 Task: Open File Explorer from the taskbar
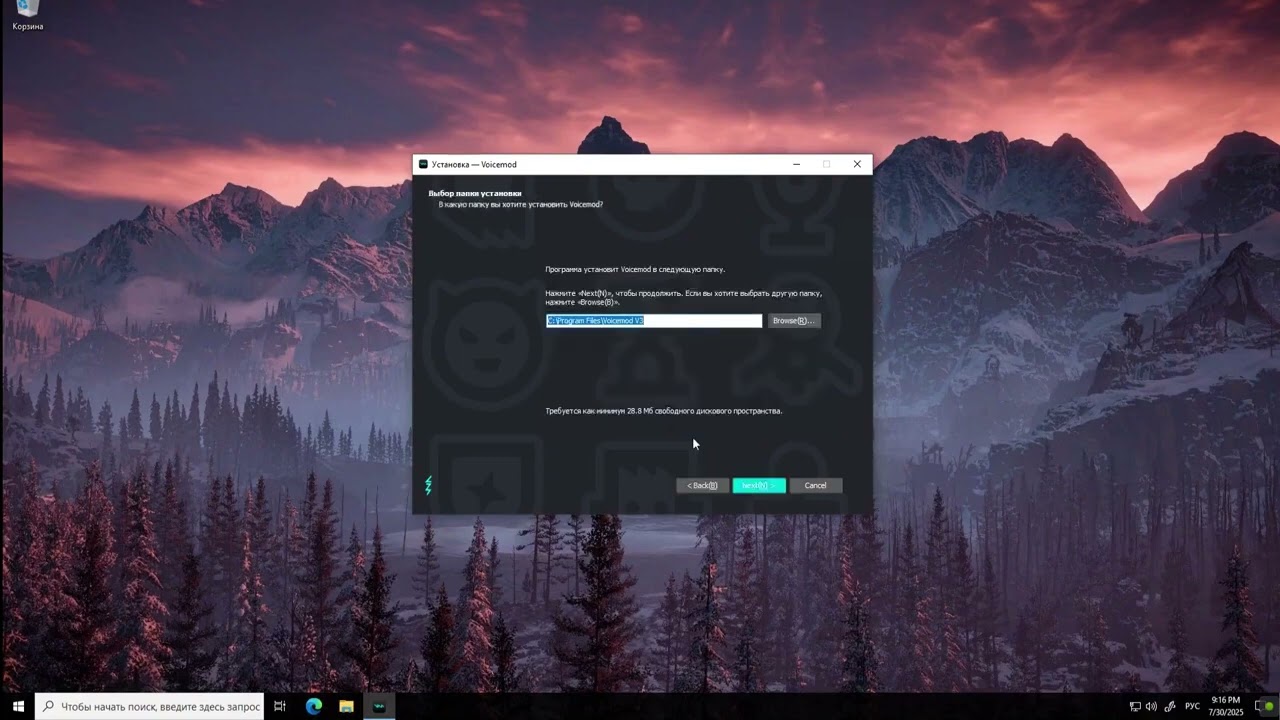pyautogui.click(x=346, y=706)
